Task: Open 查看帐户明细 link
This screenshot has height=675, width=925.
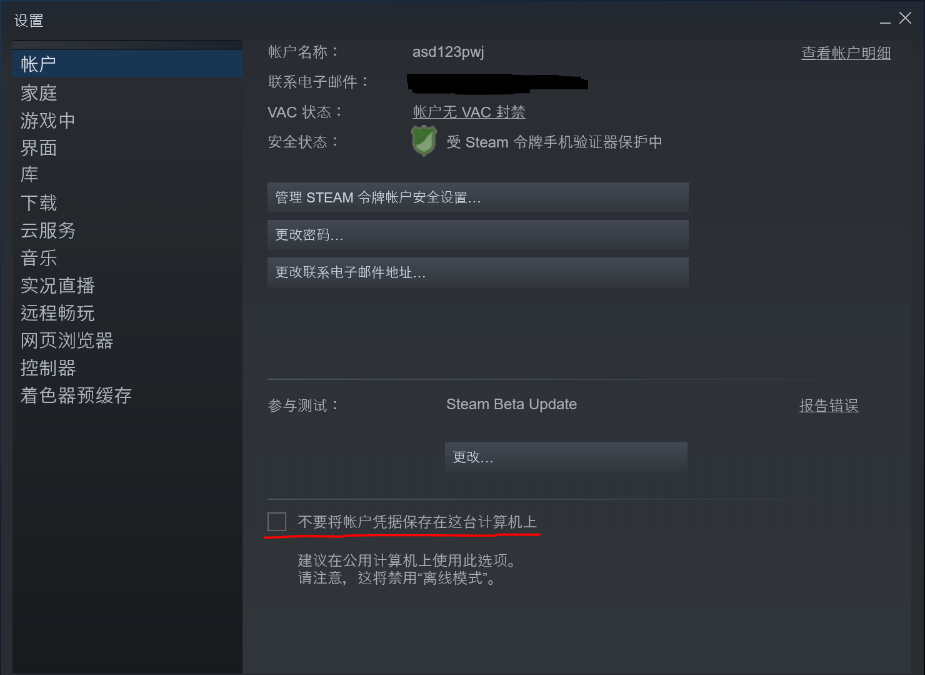Action: [x=845, y=53]
